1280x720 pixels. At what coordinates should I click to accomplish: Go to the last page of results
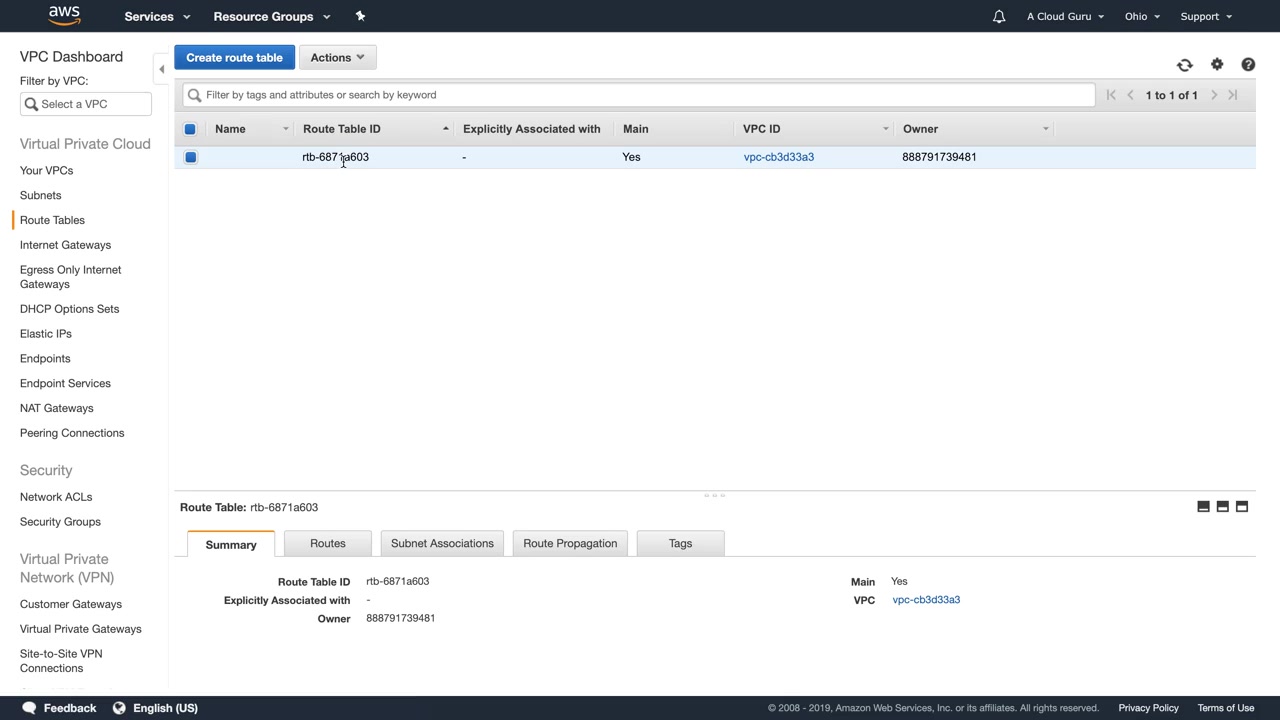[1233, 95]
